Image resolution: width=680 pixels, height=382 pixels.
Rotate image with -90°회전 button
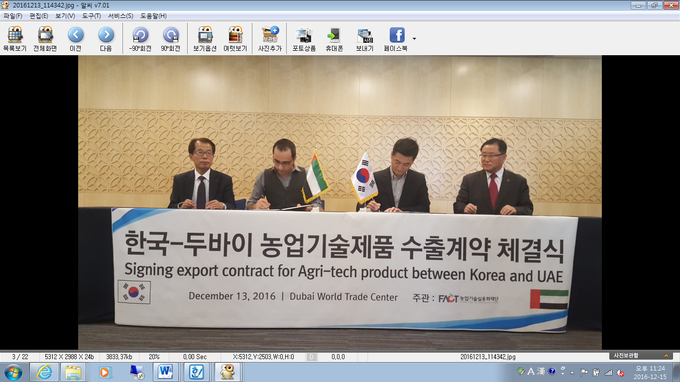pos(140,39)
